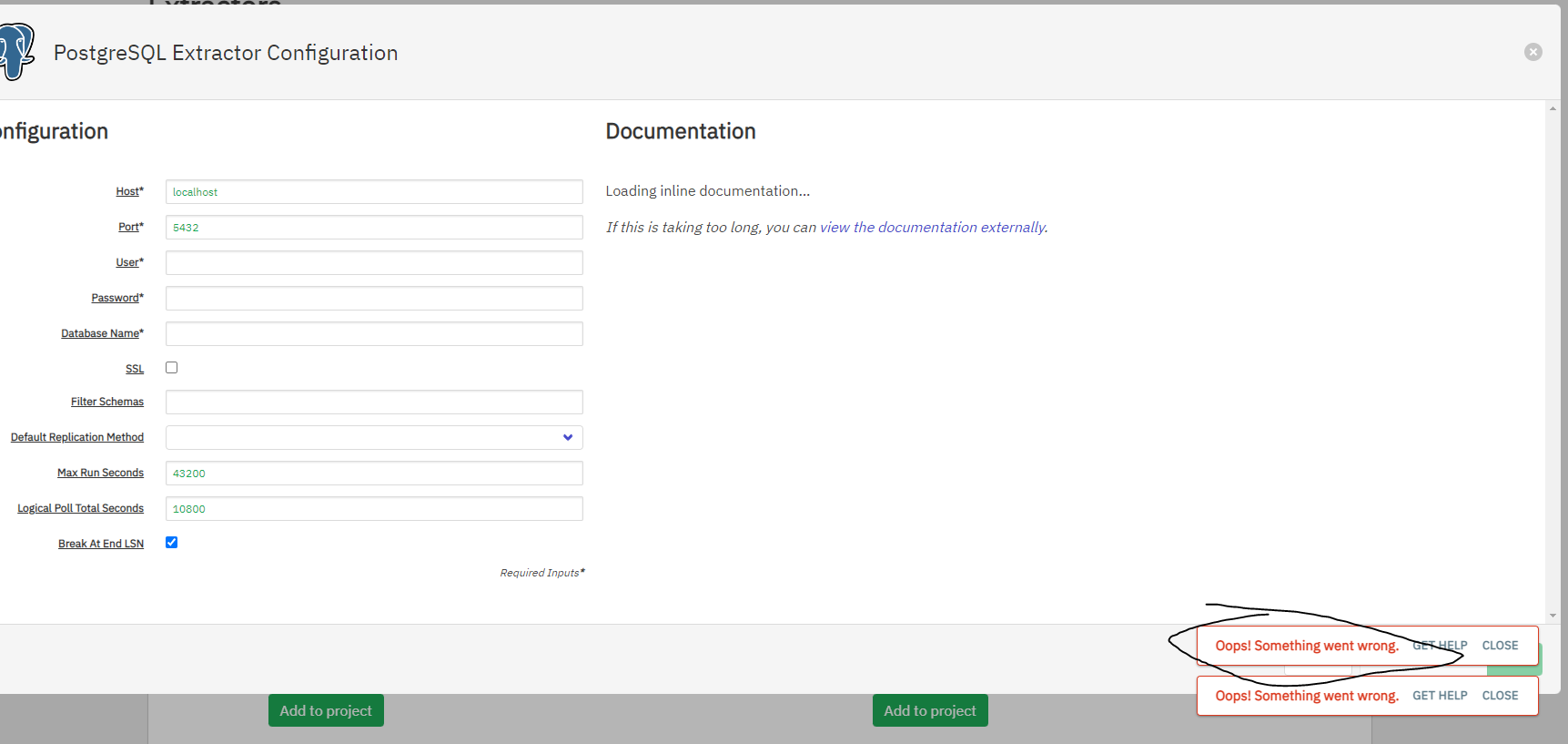Click the Filter Schemas label
This screenshot has height=744, width=1568.
[107, 402]
